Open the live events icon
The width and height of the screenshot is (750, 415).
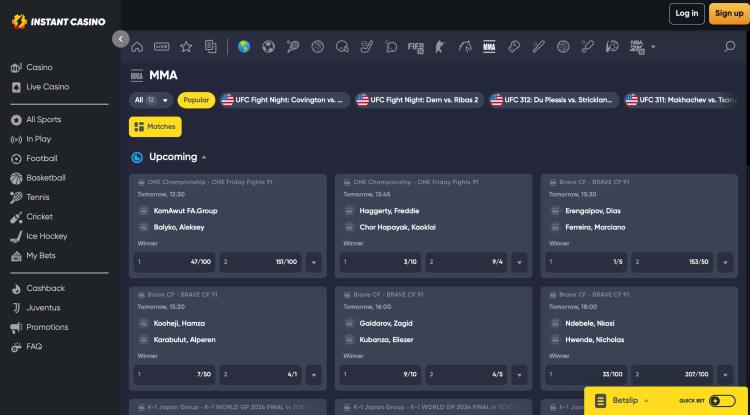[x=161, y=47]
